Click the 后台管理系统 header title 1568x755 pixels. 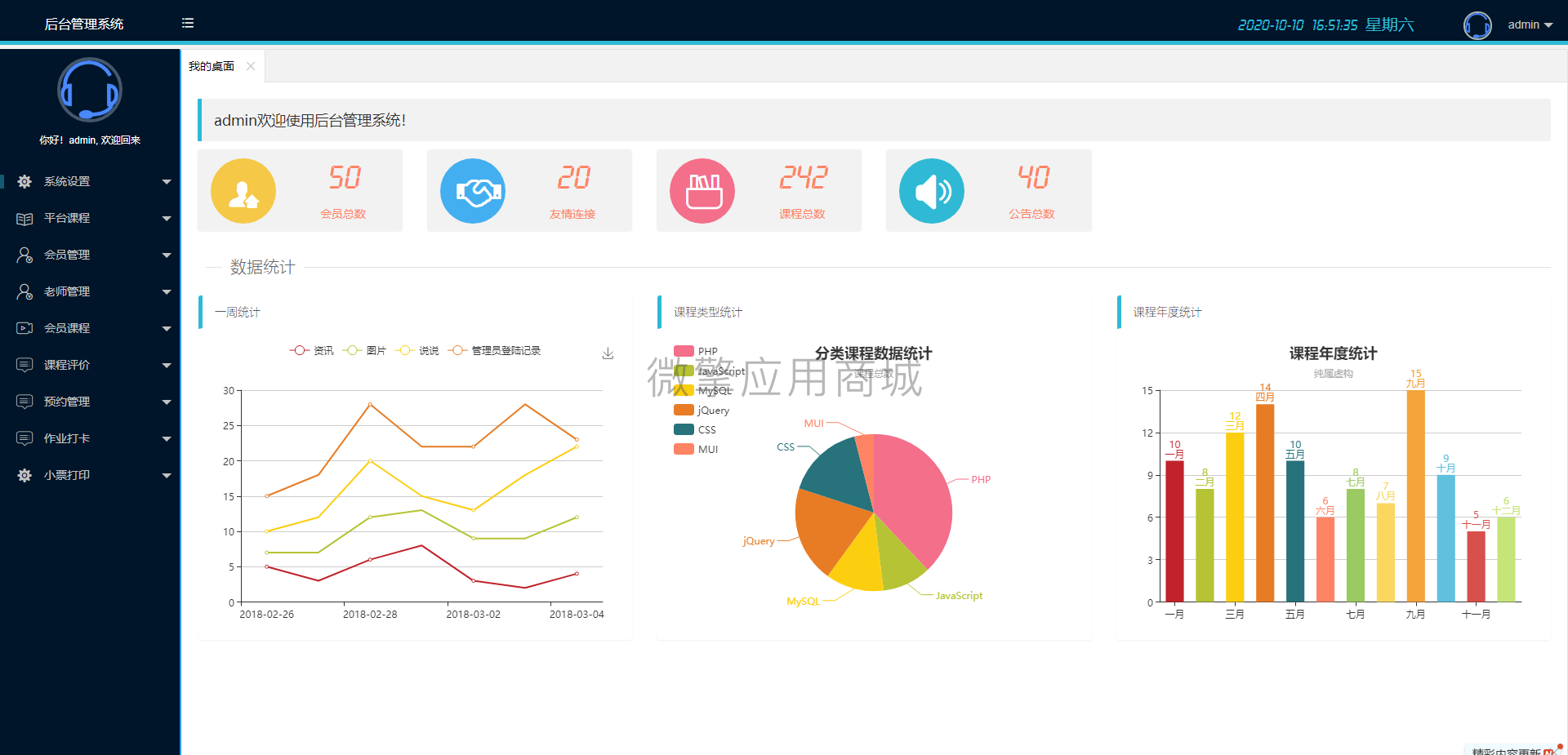coord(84,24)
